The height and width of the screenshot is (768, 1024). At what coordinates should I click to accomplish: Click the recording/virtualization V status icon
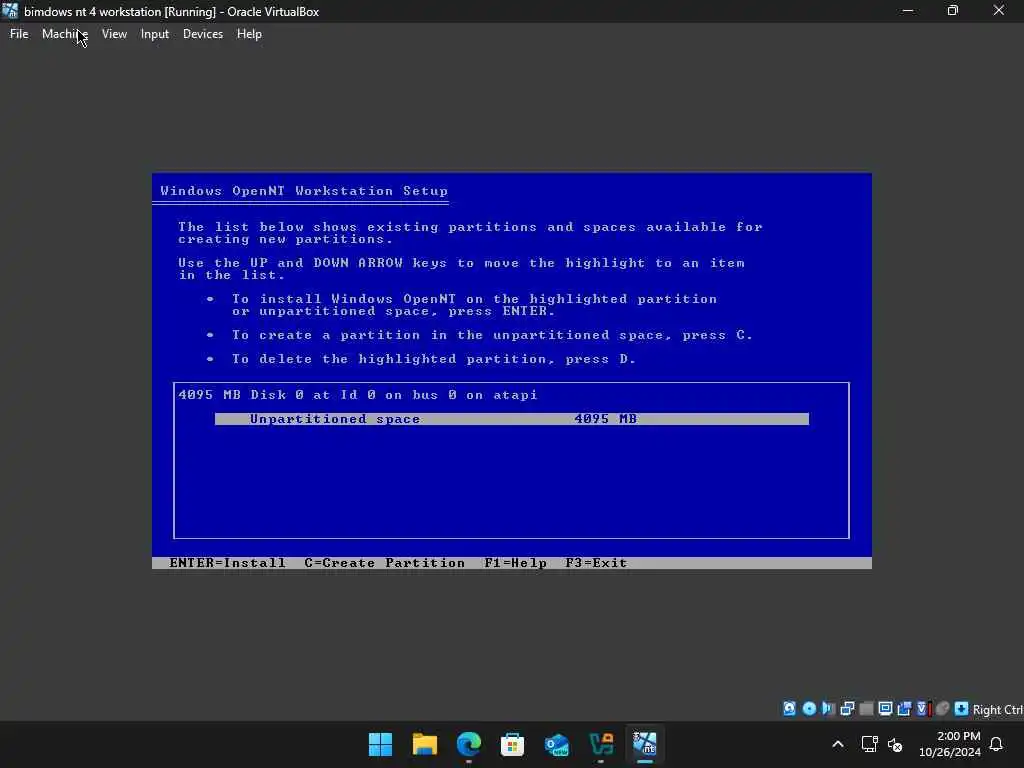tap(923, 709)
